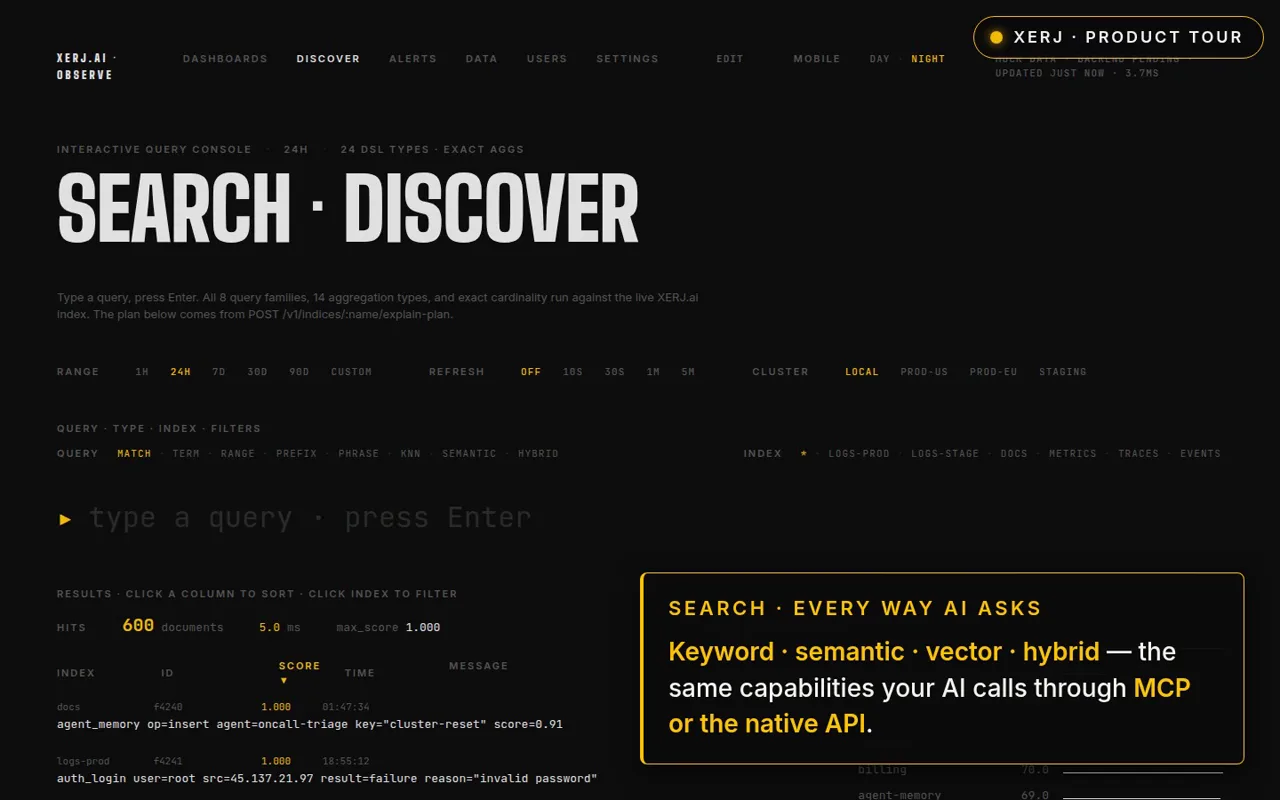Filter by LOGS-PROD index
Viewport: 1280px width, 800px height.
tap(859, 454)
